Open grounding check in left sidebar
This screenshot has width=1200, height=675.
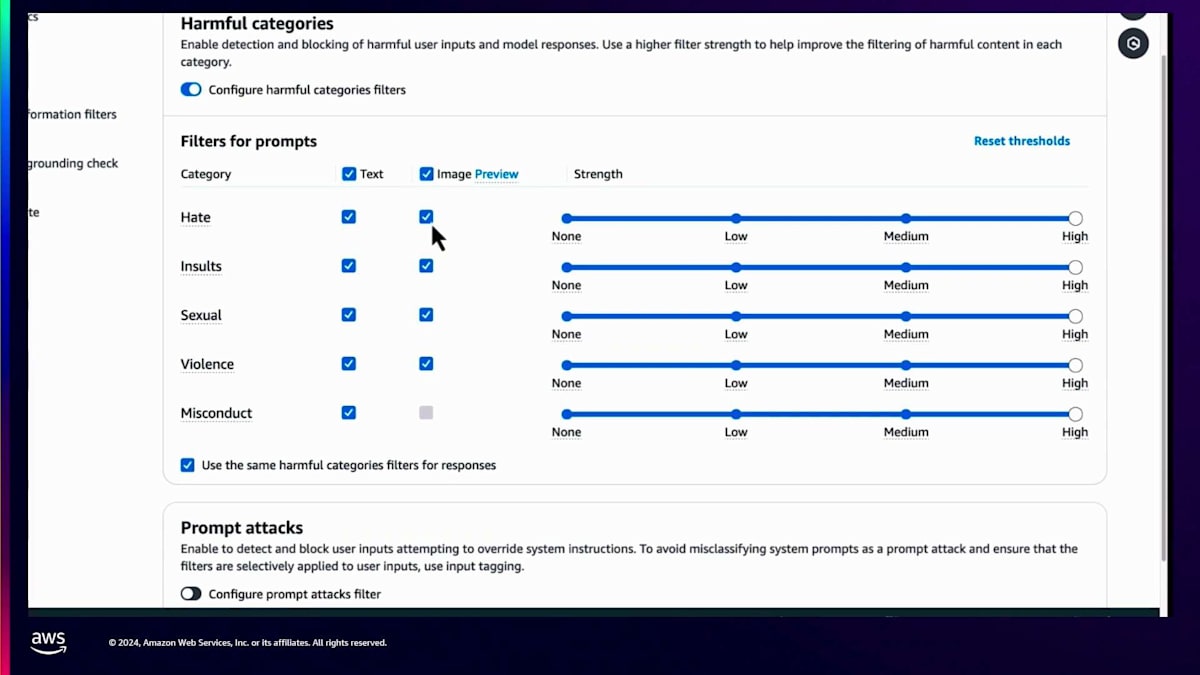[x=73, y=163]
